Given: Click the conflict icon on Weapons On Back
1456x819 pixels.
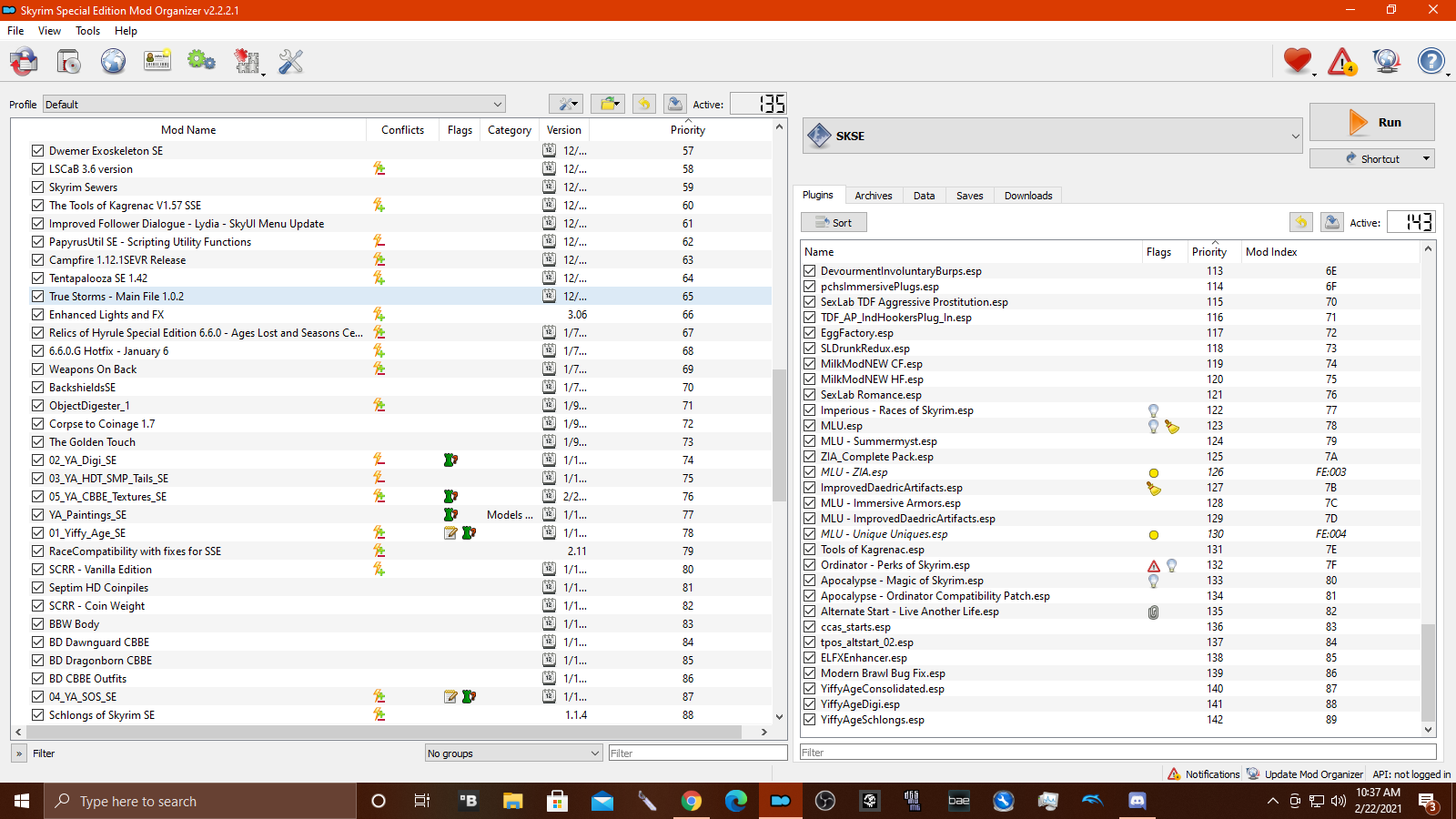Looking at the screenshot, I should click(379, 369).
